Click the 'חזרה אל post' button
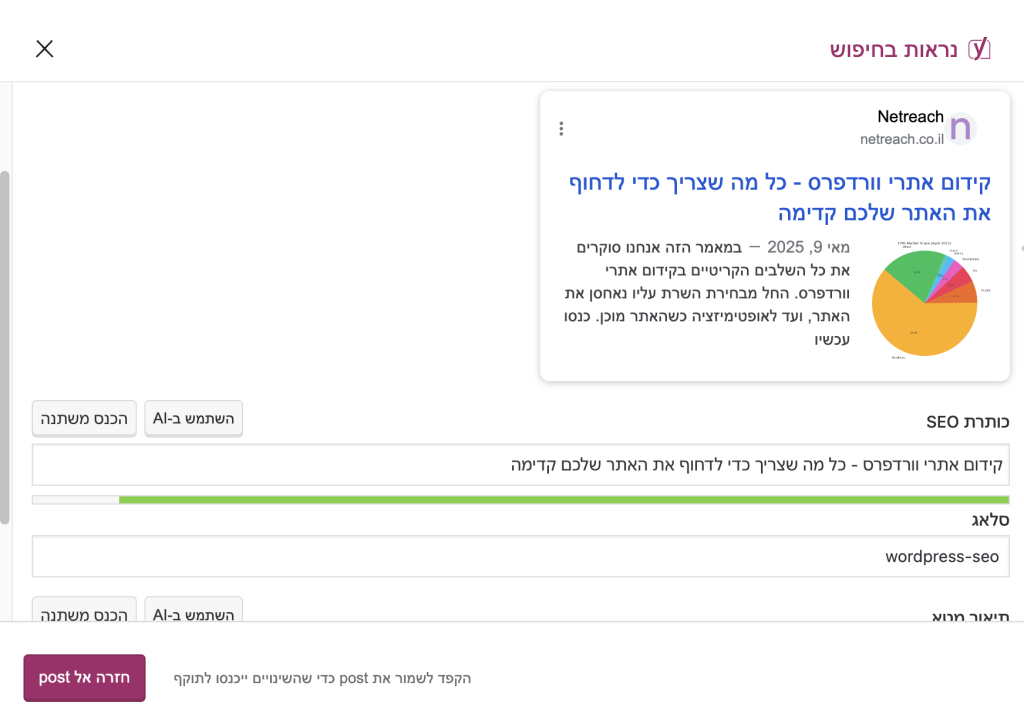Viewport: 1024px width, 726px height. [84, 678]
